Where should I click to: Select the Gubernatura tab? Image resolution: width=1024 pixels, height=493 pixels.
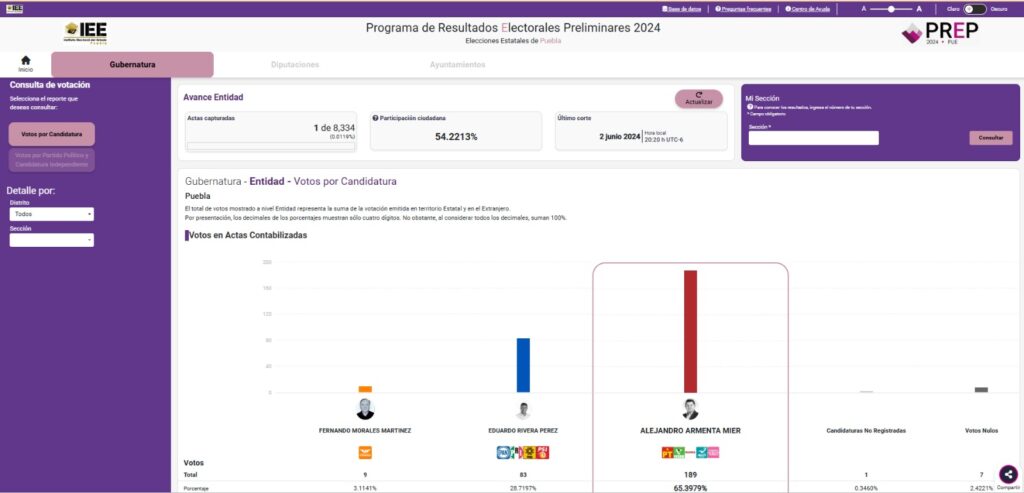[x=132, y=65]
